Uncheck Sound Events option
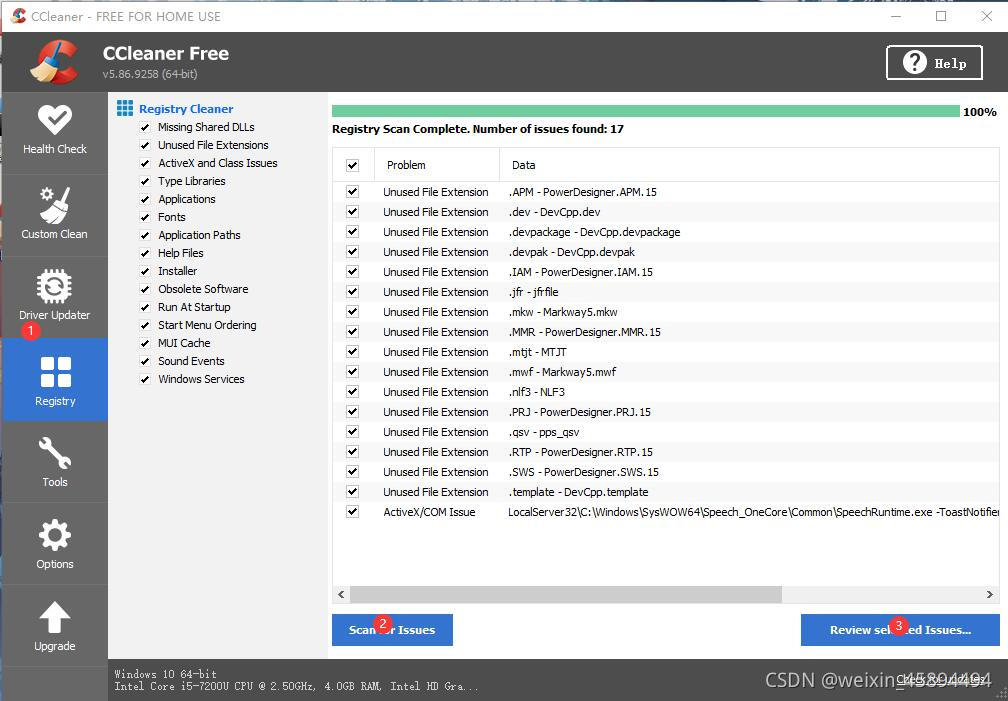1008x701 pixels. pyautogui.click(x=145, y=361)
